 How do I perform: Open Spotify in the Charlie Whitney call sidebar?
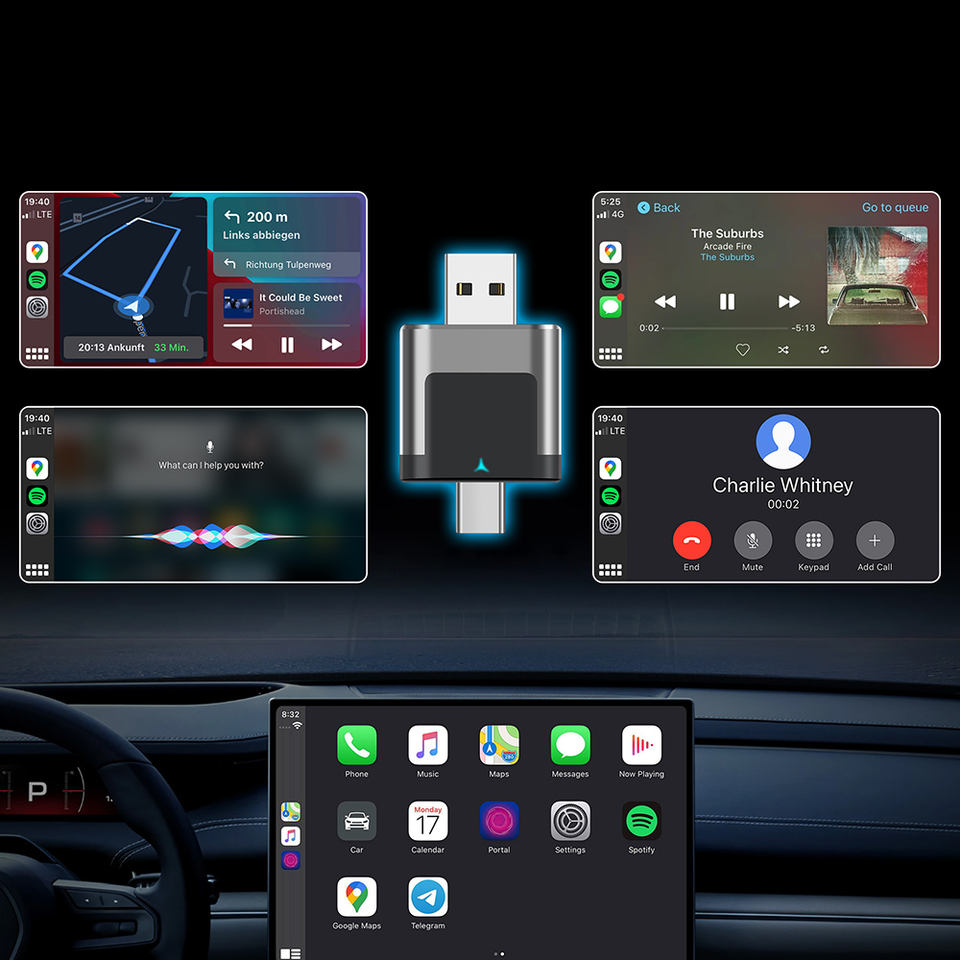610,496
